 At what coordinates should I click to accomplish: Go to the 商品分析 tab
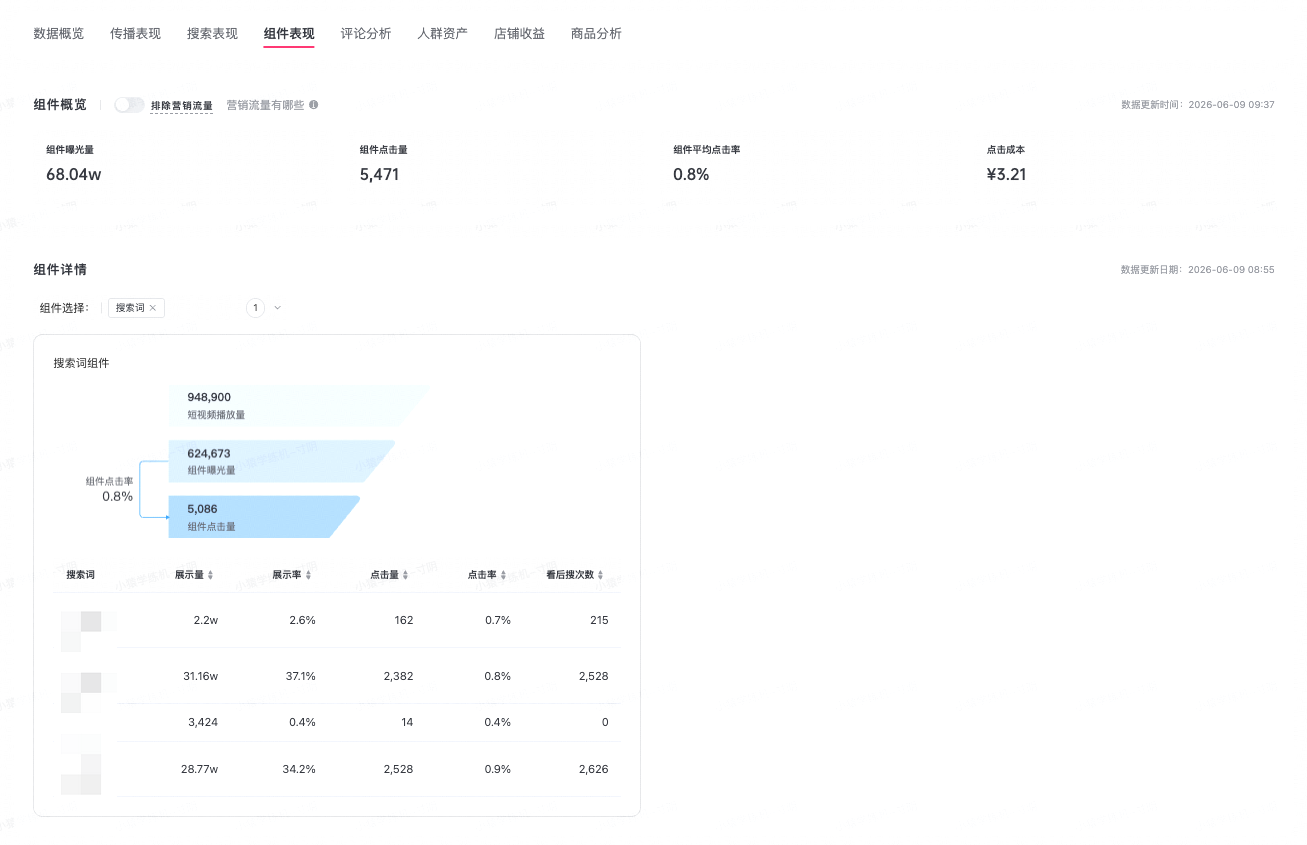(596, 33)
